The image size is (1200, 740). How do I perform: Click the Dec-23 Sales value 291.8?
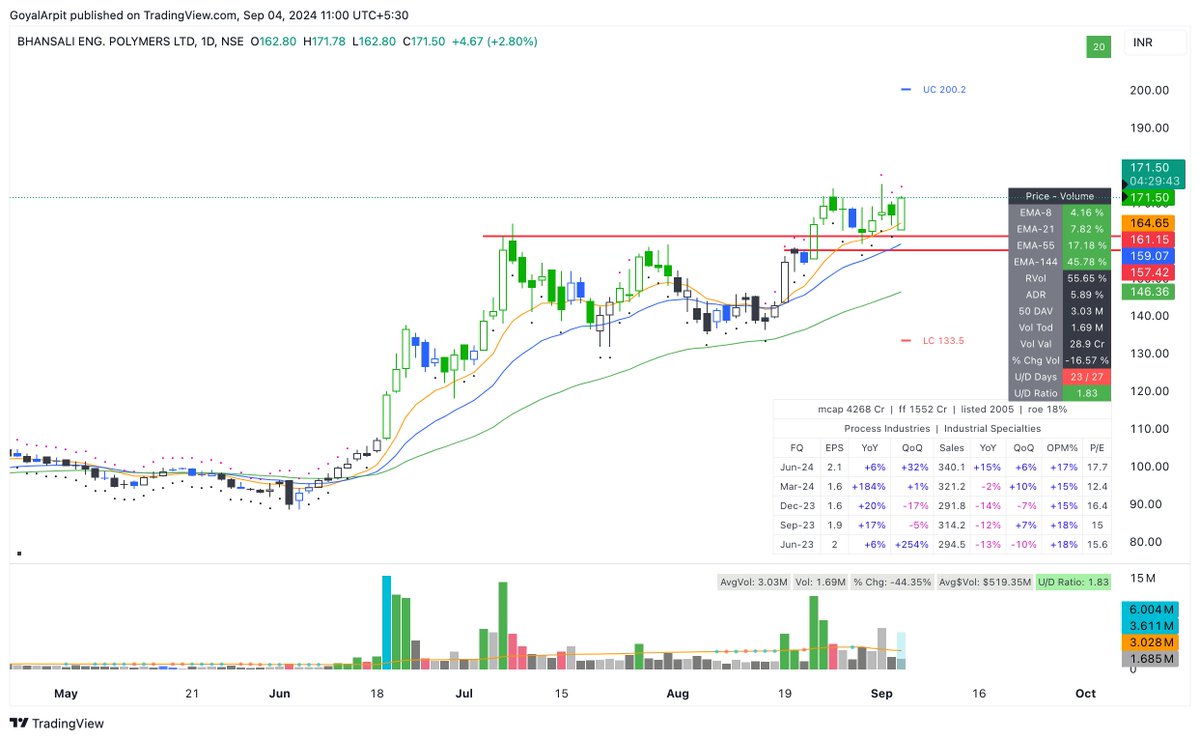pos(951,505)
